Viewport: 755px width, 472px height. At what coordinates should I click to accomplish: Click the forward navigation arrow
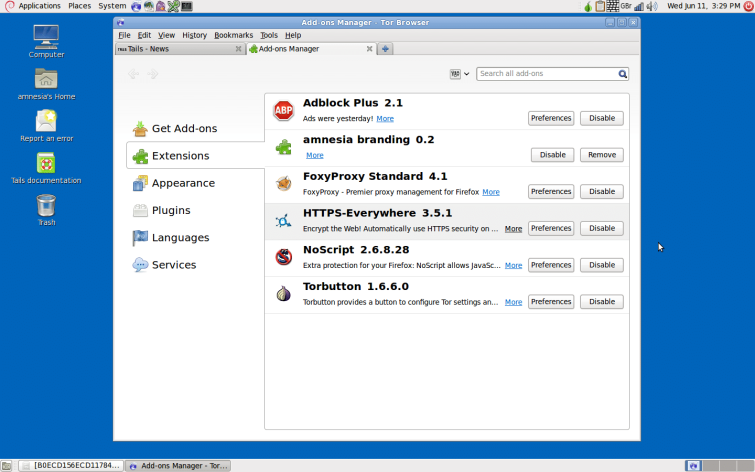click(x=153, y=74)
